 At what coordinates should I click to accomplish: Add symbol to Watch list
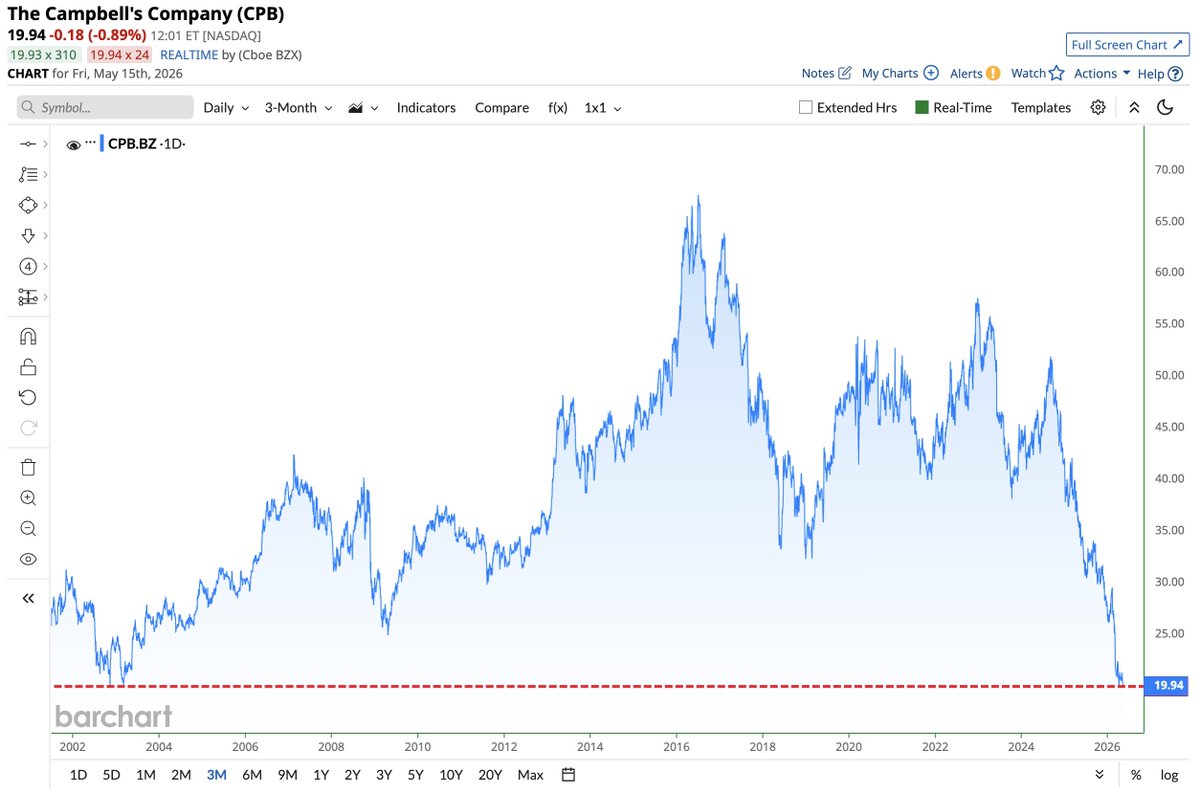[1036, 73]
